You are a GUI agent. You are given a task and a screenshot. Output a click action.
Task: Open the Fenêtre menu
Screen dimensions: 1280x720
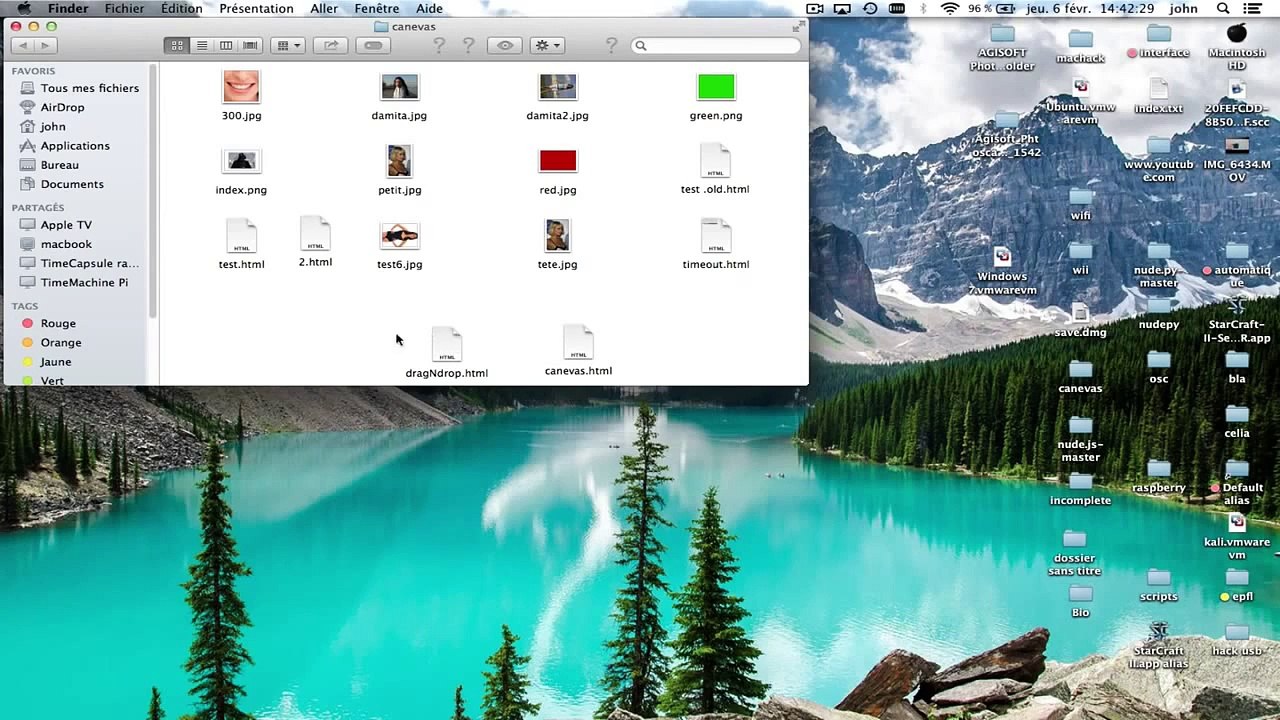(x=376, y=8)
